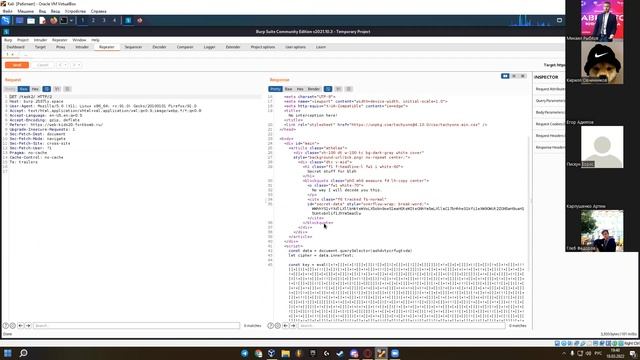640x360 pixels.
Task: Open the Project menu
Action: coord(23,40)
